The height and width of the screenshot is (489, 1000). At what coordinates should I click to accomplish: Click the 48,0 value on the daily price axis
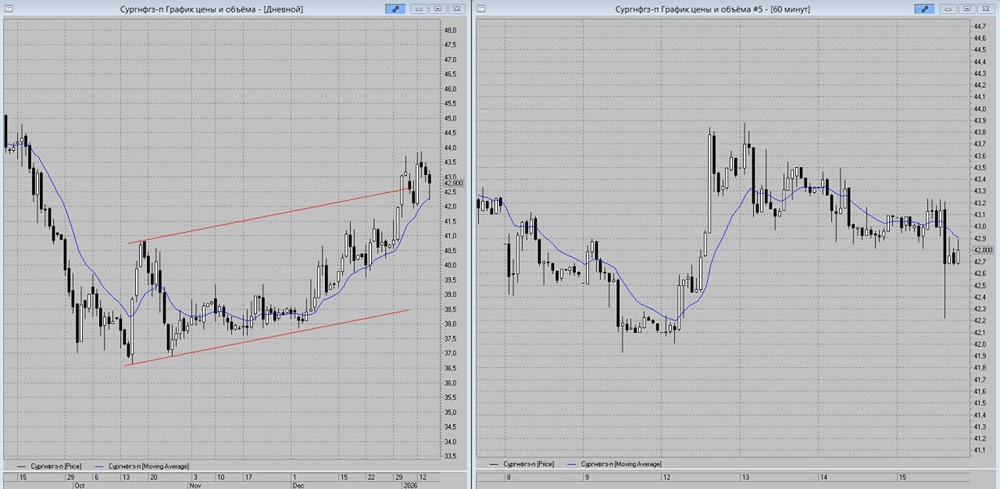(450, 30)
